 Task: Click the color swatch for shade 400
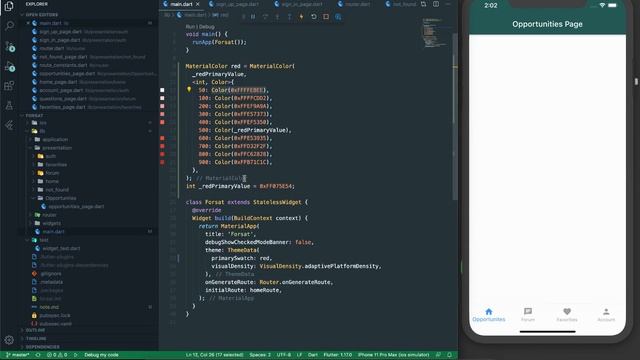point(162,122)
